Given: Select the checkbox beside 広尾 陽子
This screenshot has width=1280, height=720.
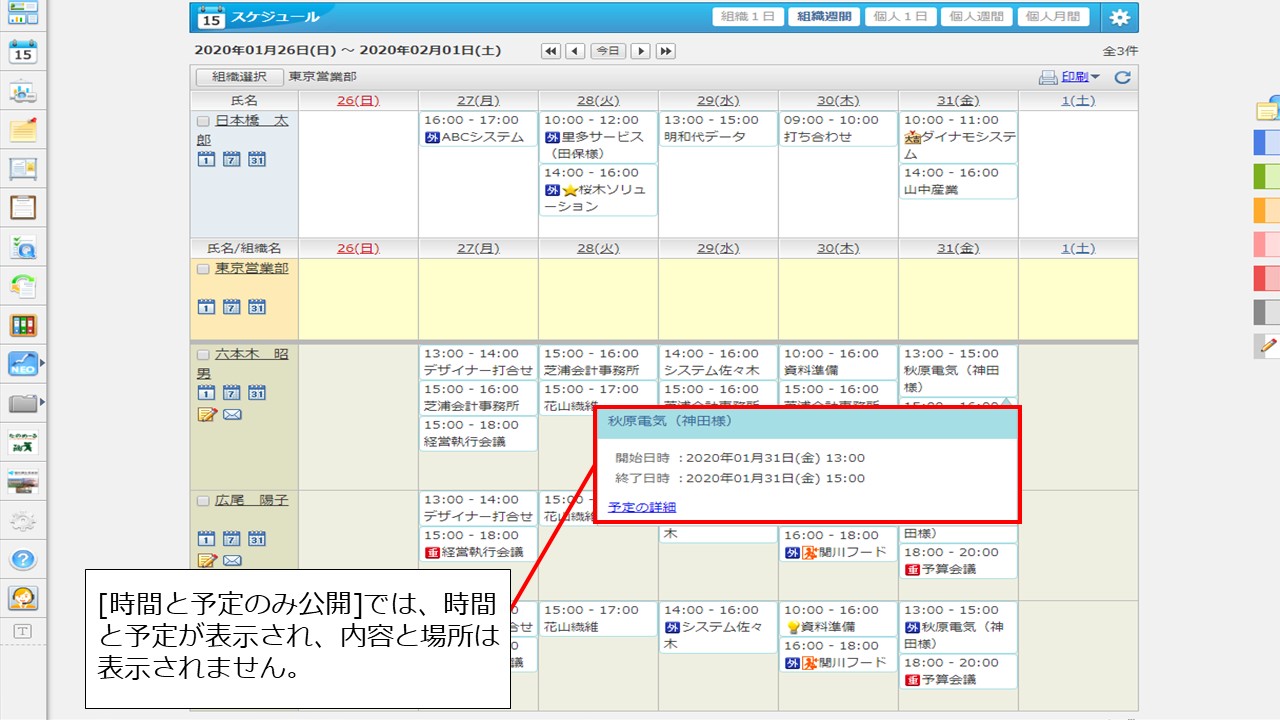Looking at the screenshot, I should pyautogui.click(x=204, y=501).
